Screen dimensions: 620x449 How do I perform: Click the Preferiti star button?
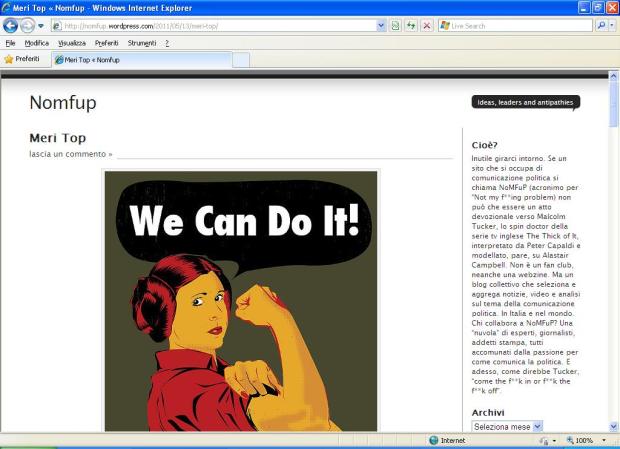22,59
